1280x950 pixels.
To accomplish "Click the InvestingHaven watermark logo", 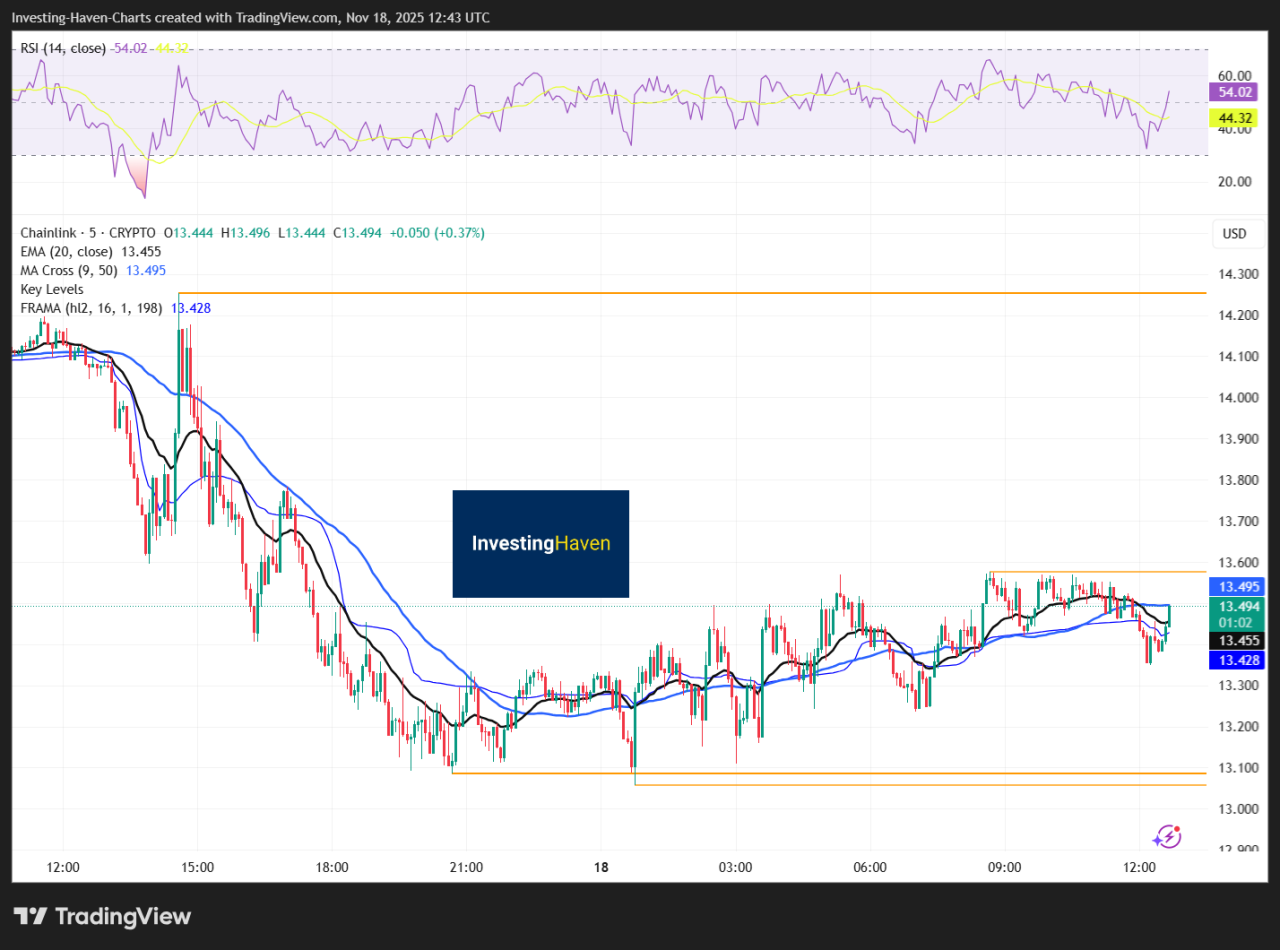I will point(541,544).
